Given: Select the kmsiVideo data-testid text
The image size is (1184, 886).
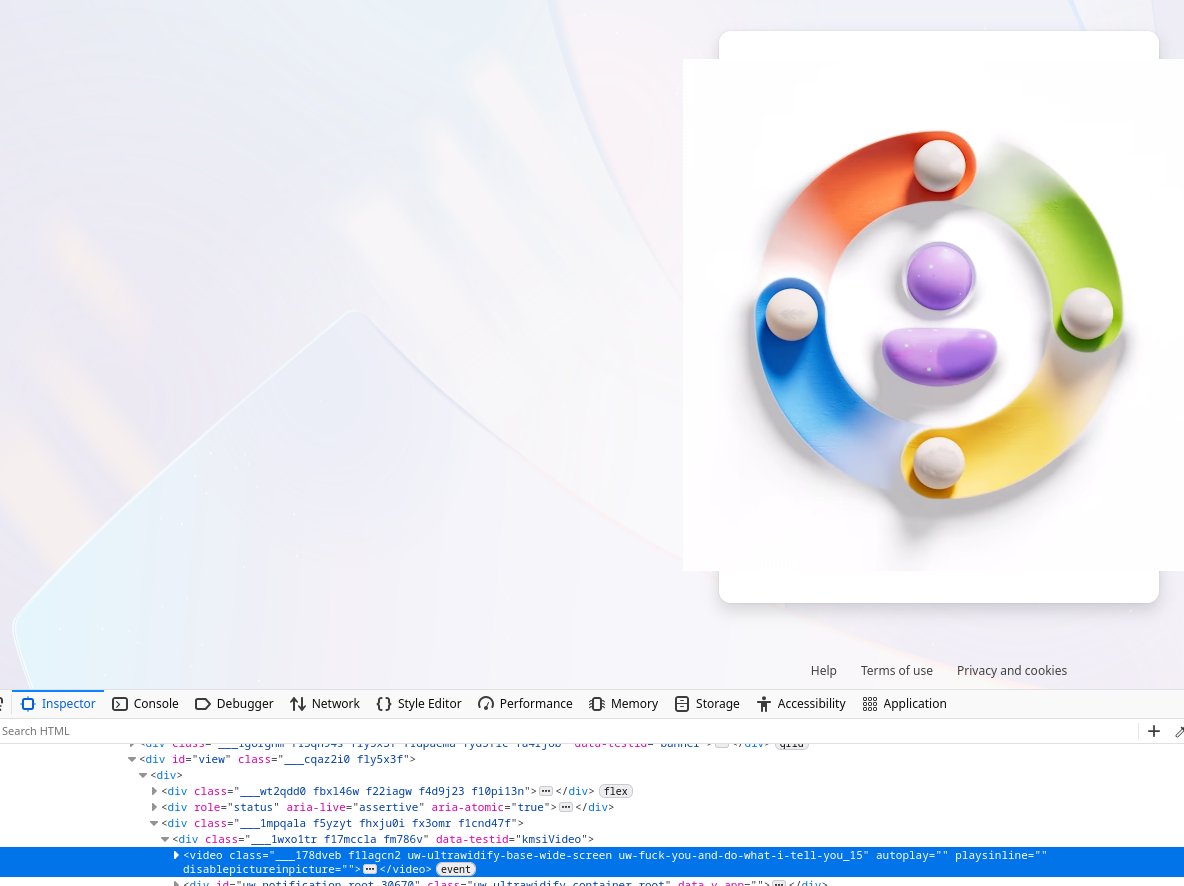Looking at the screenshot, I should (513, 839).
